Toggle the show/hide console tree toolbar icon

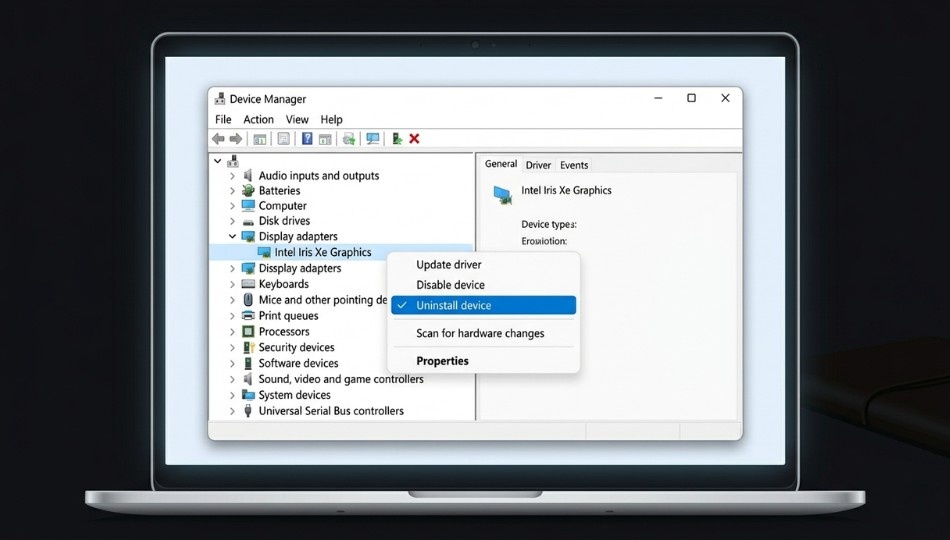259,139
